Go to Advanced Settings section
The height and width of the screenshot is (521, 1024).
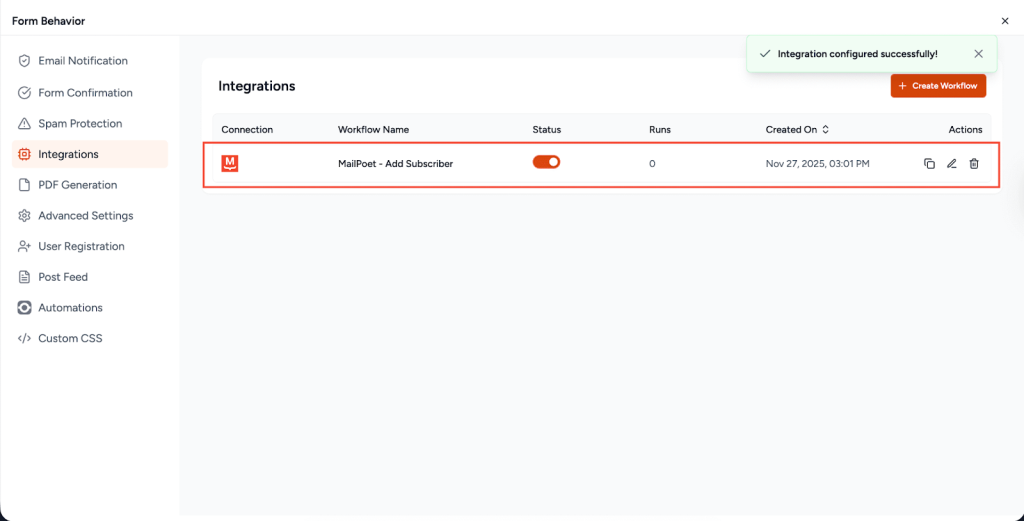pyautogui.click(x=85, y=216)
